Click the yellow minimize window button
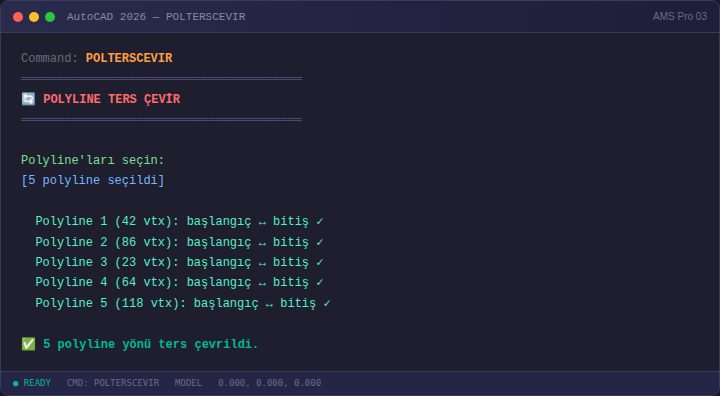The image size is (720, 396). coord(34,17)
